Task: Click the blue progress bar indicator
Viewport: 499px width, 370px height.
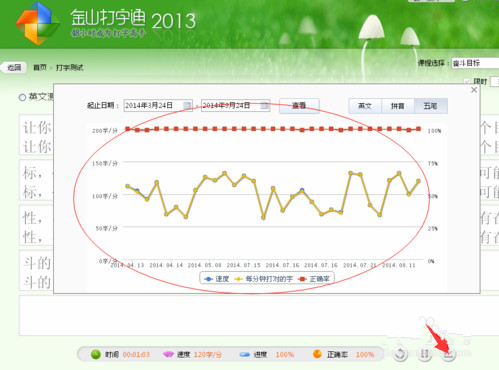Action: point(244,354)
